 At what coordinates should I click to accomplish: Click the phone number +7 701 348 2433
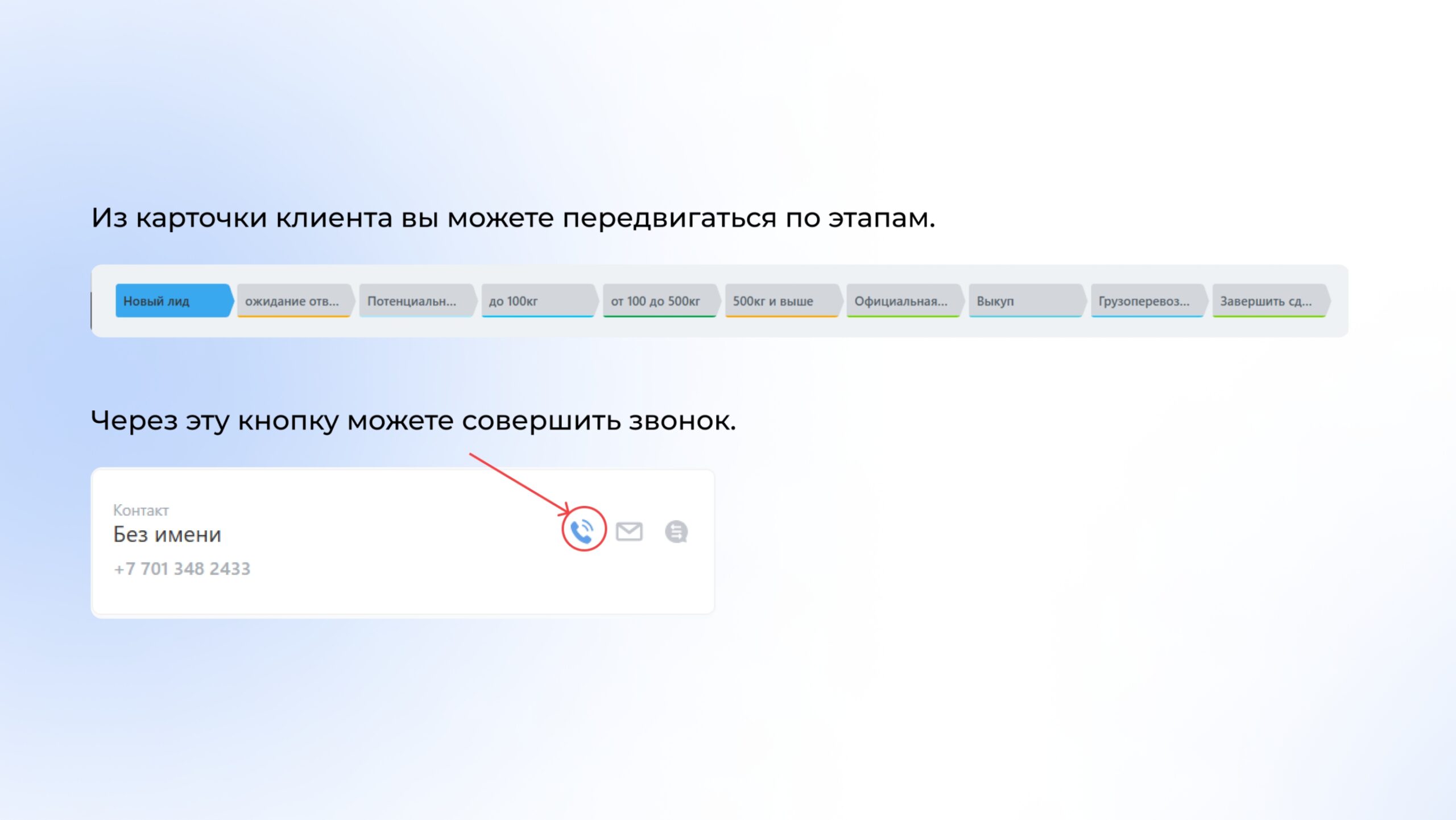[182, 568]
